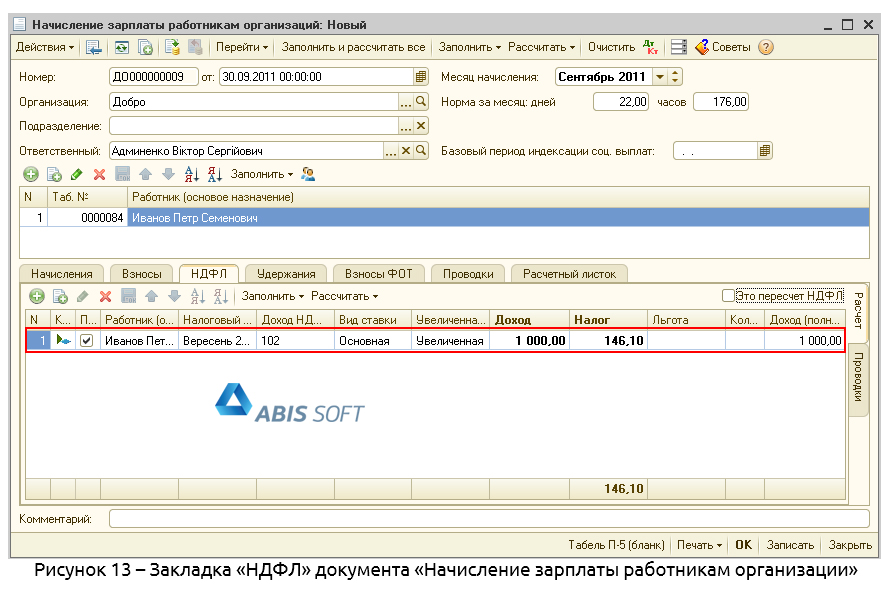This screenshot has height=596, width=884.
Task: Confirm the document with OK
Action: coord(743,545)
